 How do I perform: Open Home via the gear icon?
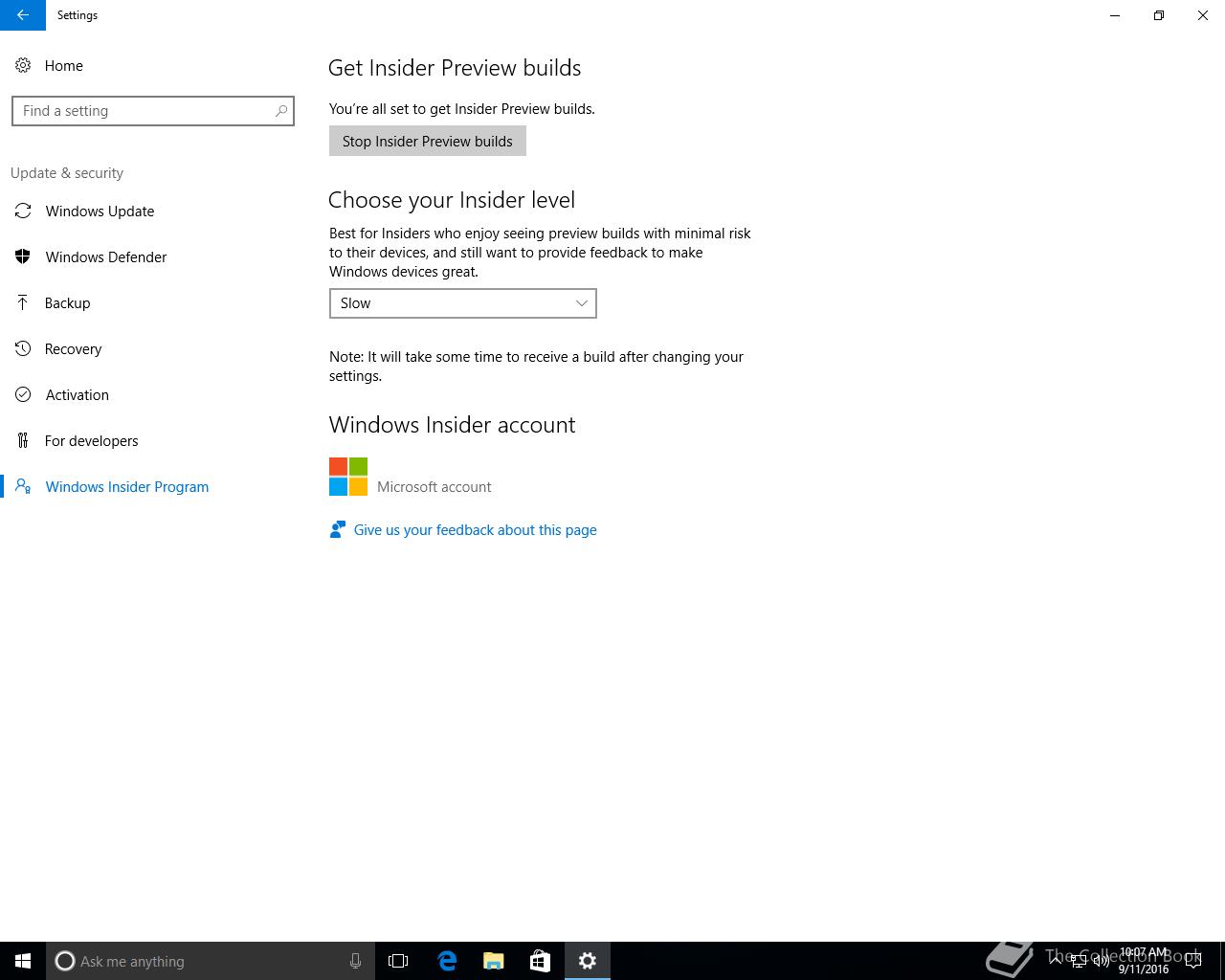point(23,66)
